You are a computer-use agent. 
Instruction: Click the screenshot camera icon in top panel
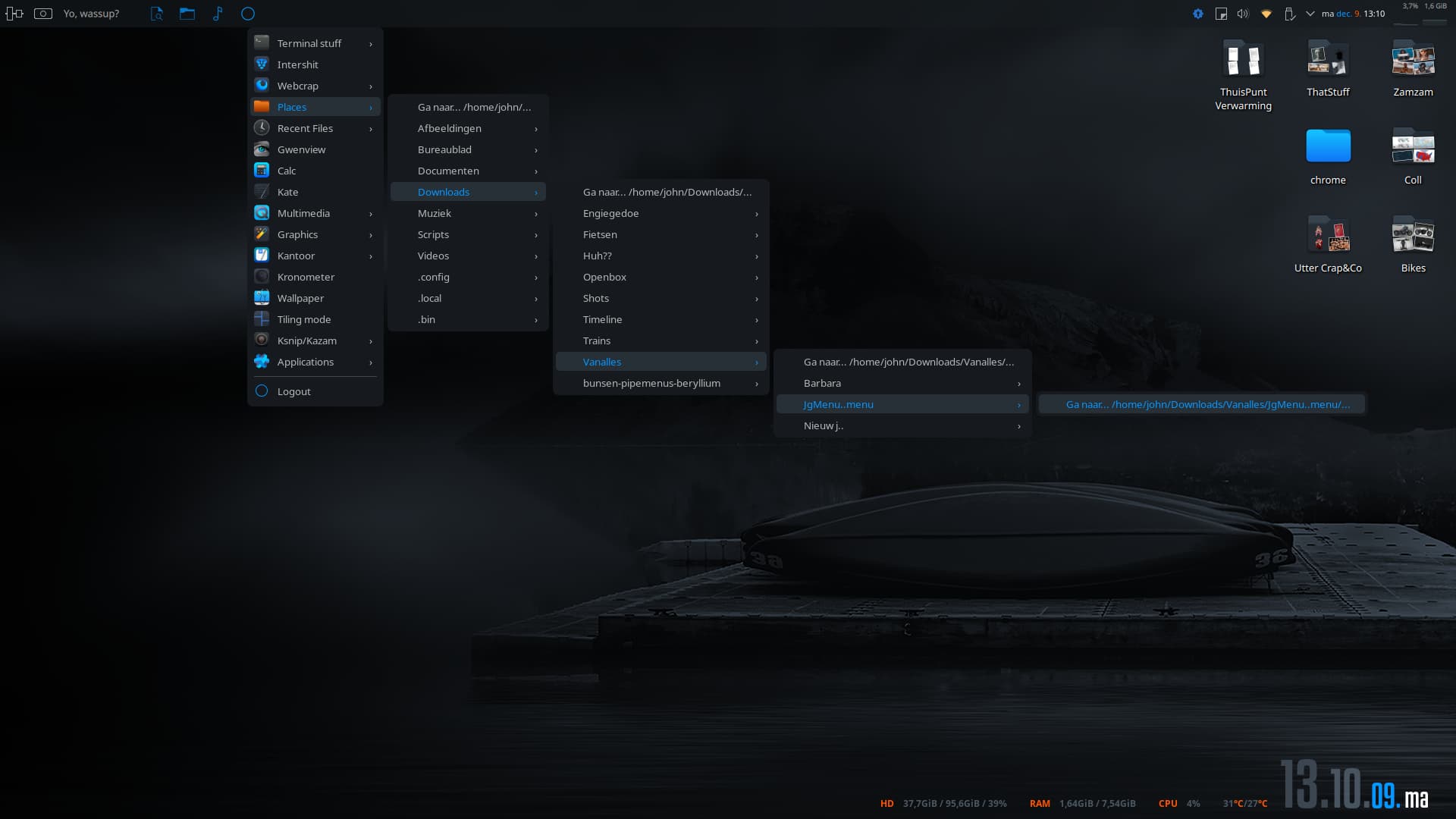[43, 14]
